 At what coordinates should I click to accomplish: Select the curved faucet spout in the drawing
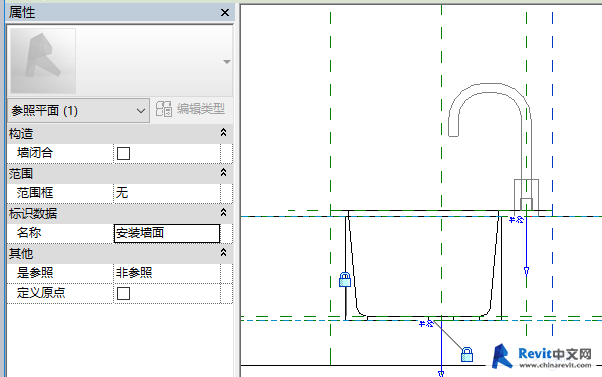tap(490, 109)
